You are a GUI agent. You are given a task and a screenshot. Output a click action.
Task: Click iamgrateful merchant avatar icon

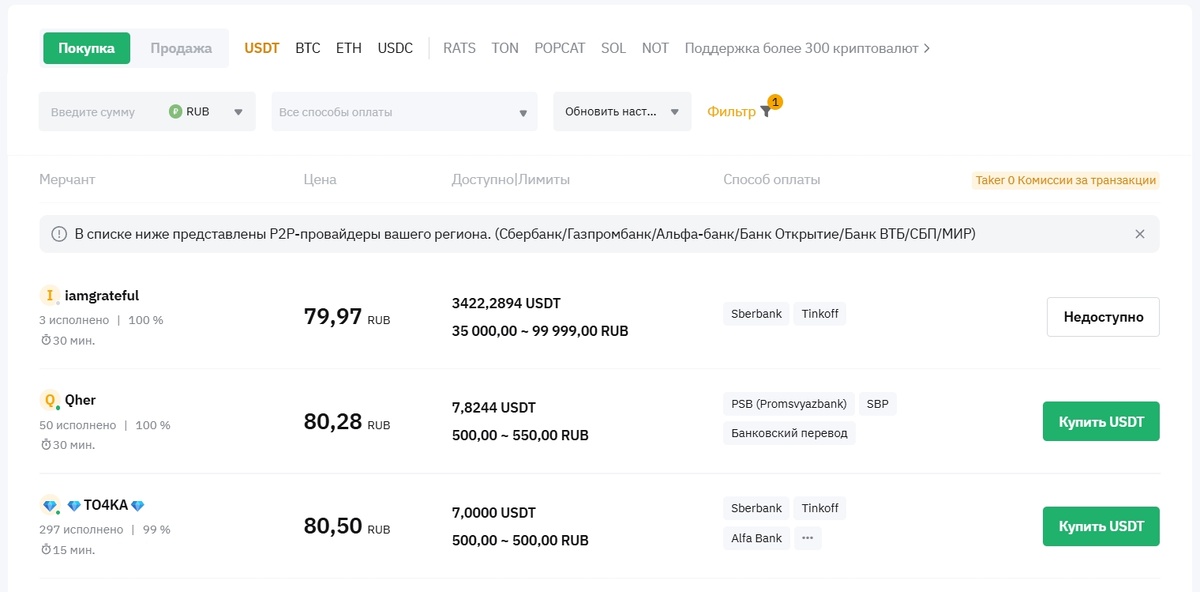[49, 296]
